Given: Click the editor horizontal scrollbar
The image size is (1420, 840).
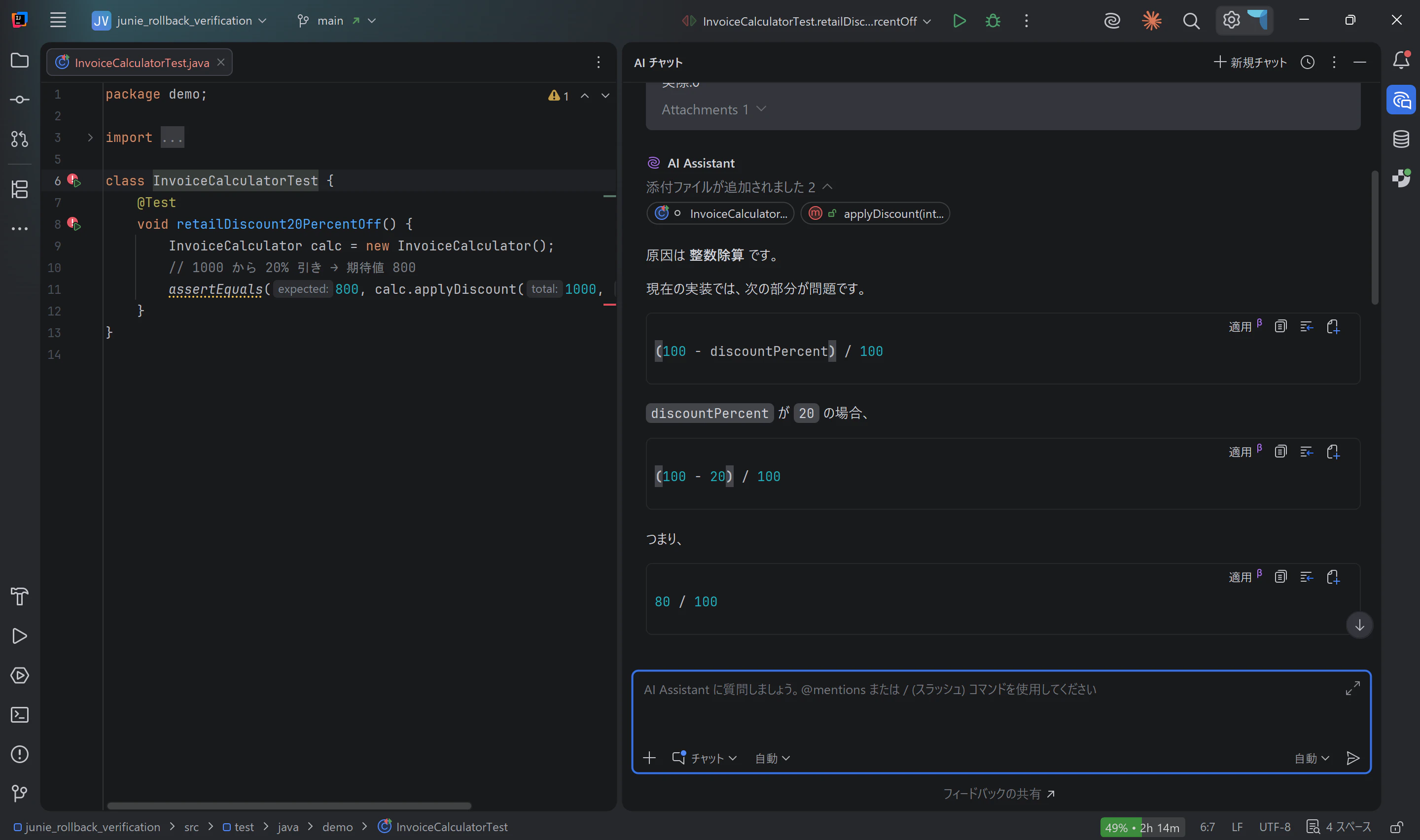Looking at the screenshot, I should click(289, 805).
